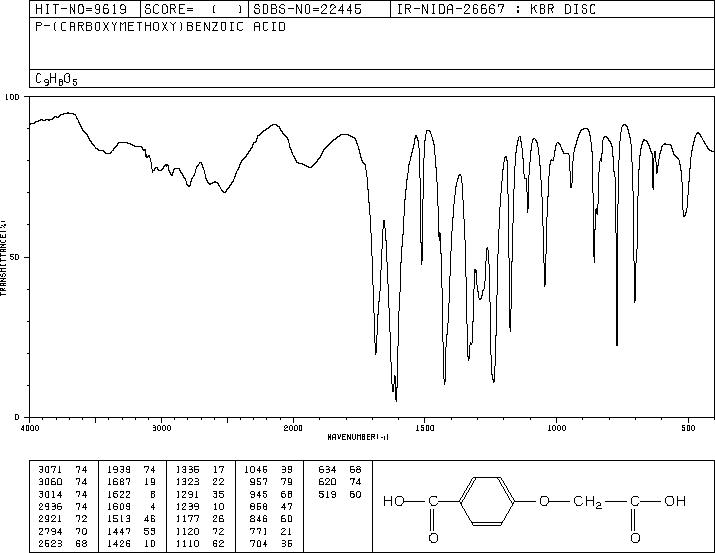Click the 1939 peak entry in table
715x553 pixels.
(131, 470)
